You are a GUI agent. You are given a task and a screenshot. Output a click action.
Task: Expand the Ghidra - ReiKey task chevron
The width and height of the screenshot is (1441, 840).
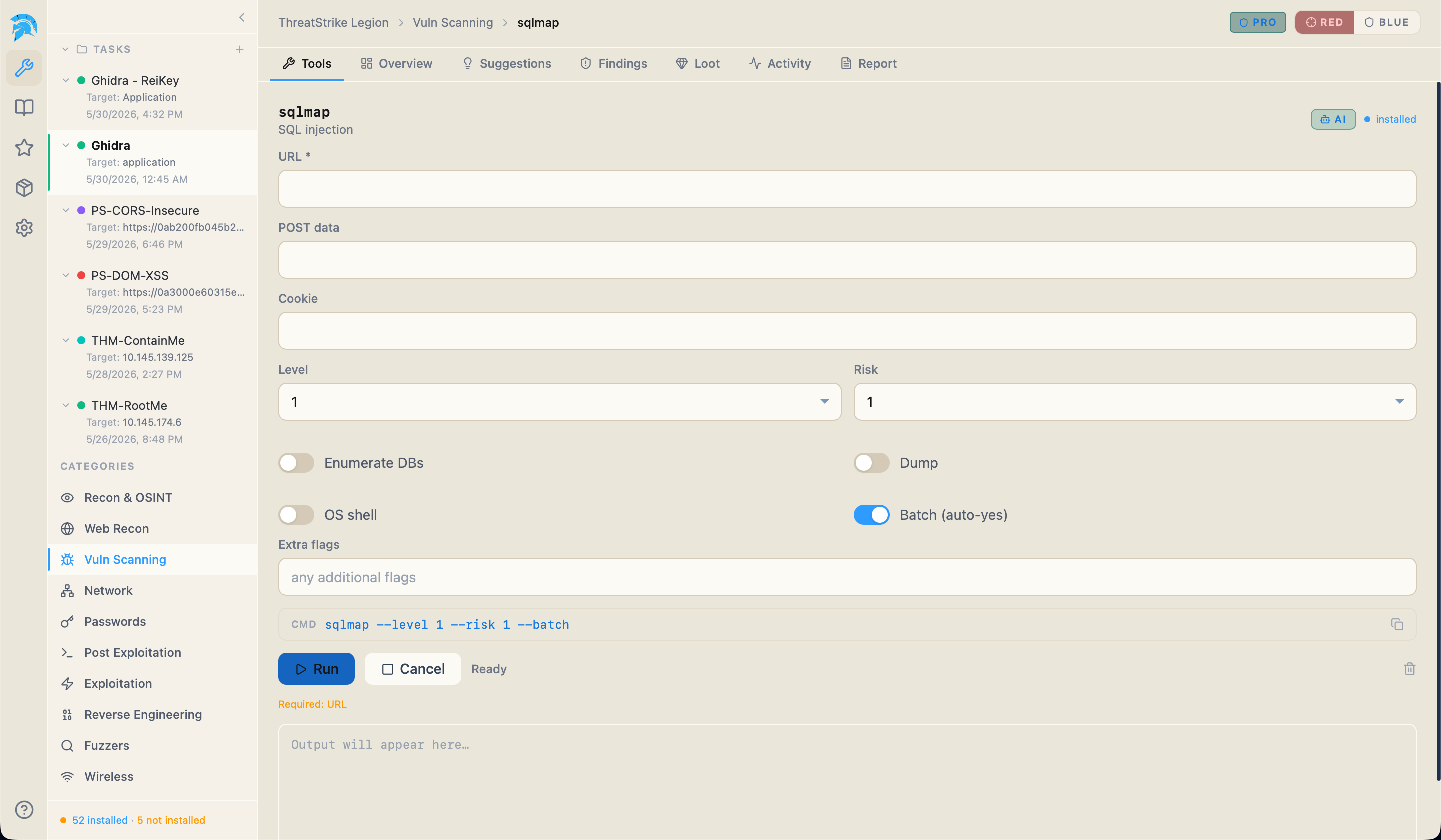[65, 80]
